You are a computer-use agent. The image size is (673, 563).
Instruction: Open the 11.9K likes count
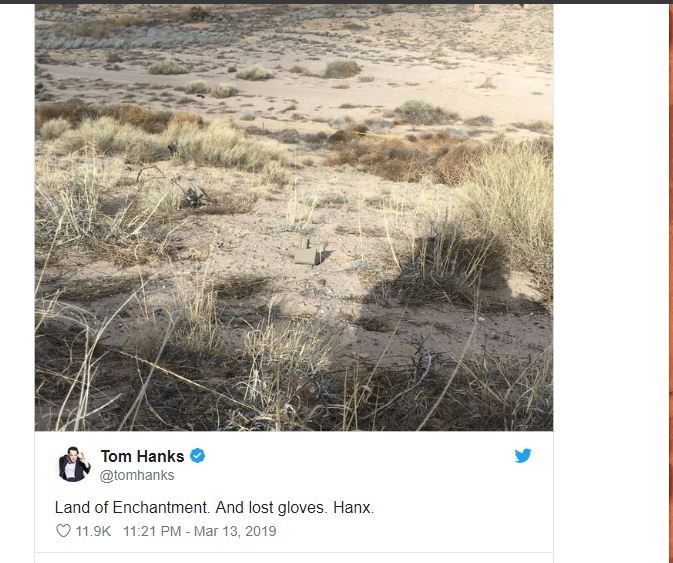pos(93,531)
